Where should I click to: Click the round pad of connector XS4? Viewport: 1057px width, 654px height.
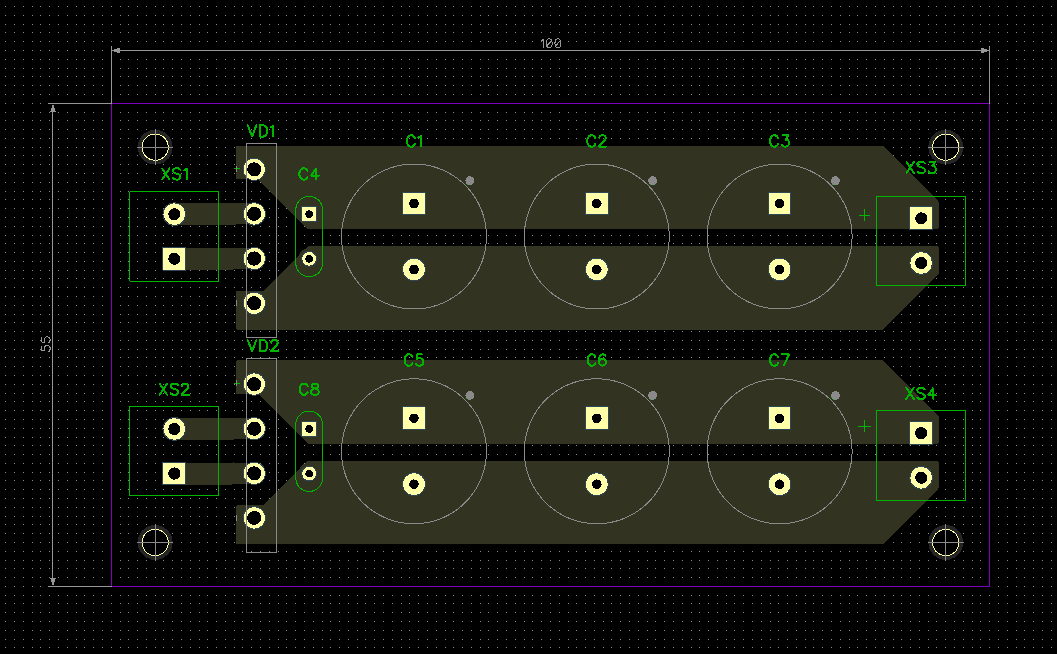coord(920,478)
